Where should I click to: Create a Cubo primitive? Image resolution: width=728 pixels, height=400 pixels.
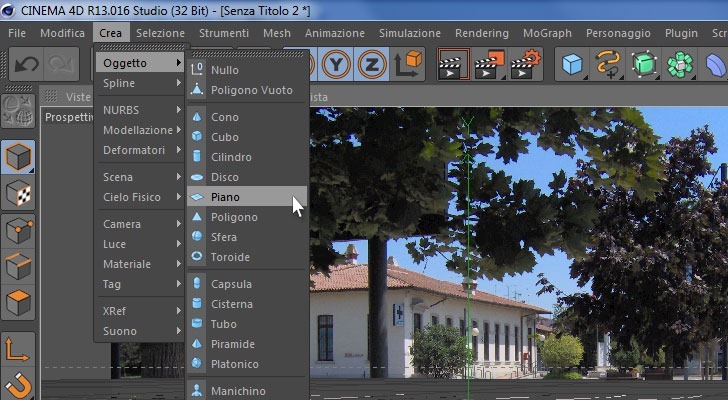(247, 137)
